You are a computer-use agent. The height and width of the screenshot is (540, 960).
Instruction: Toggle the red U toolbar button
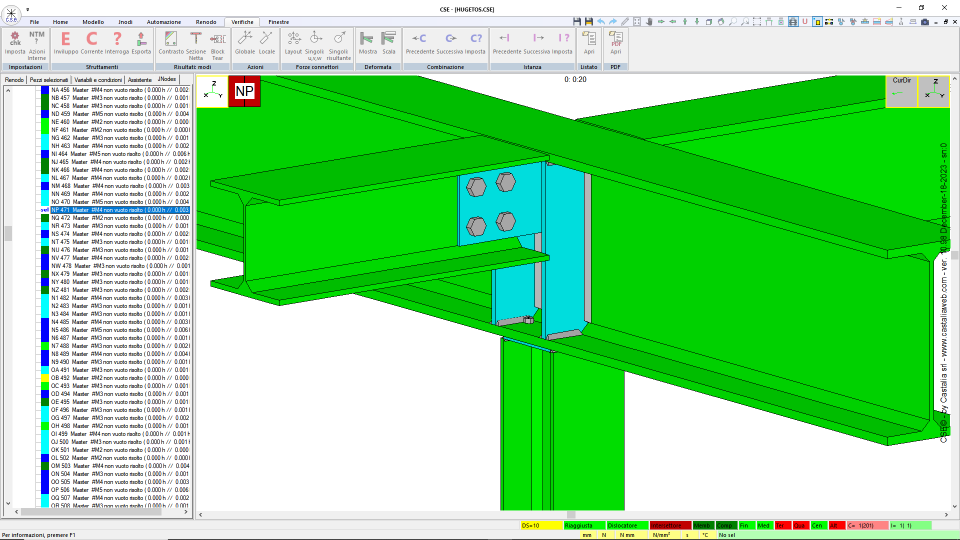pyautogui.click(x=805, y=21)
